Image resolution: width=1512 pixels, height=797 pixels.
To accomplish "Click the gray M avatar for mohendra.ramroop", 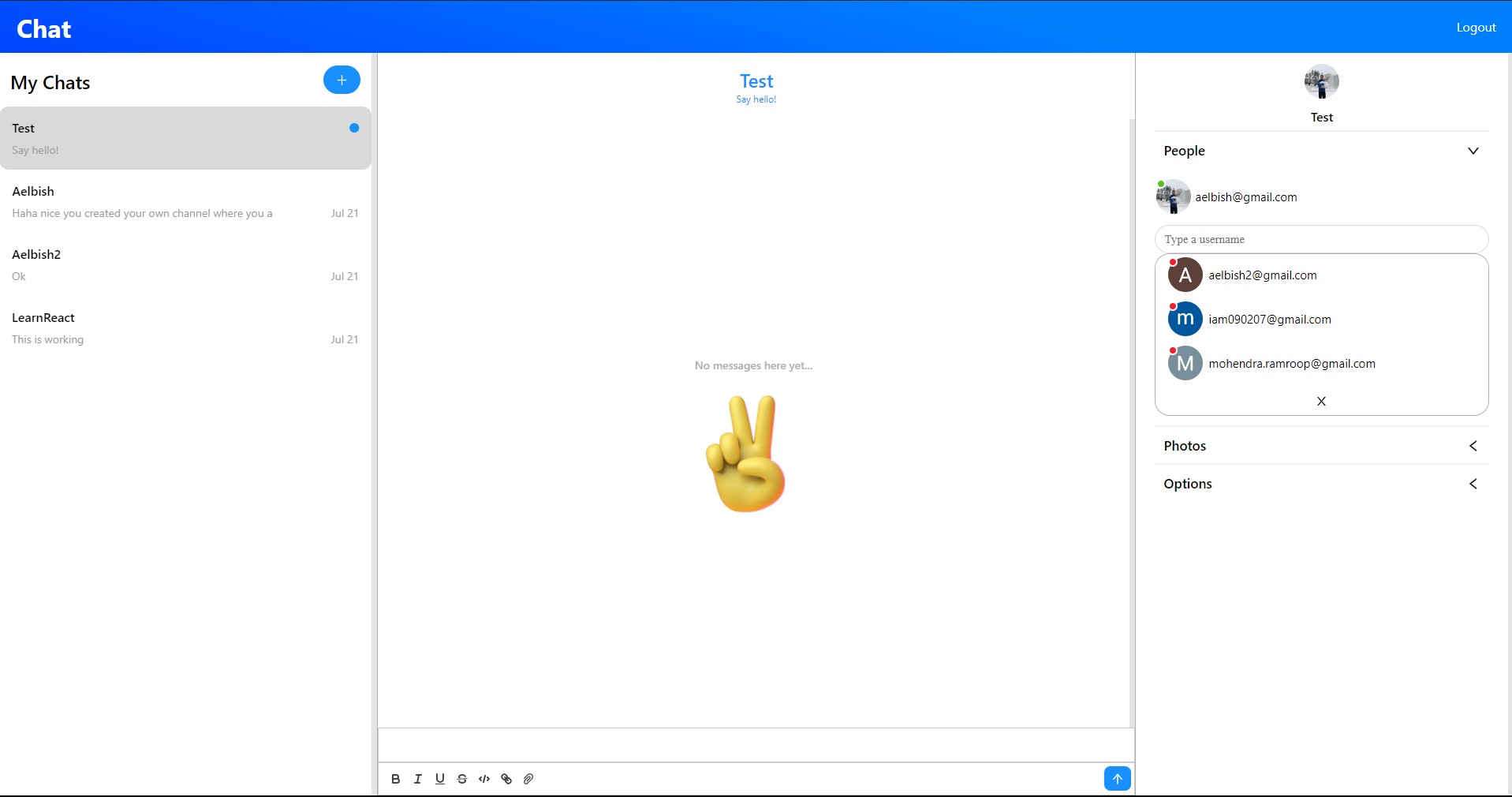I will click(x=1185, y=363).
